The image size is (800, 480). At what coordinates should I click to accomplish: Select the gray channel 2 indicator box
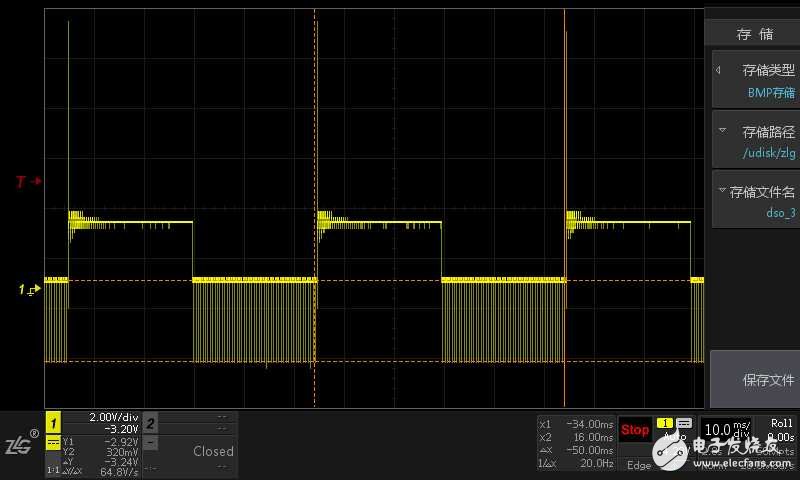click(x=150, y=423)
